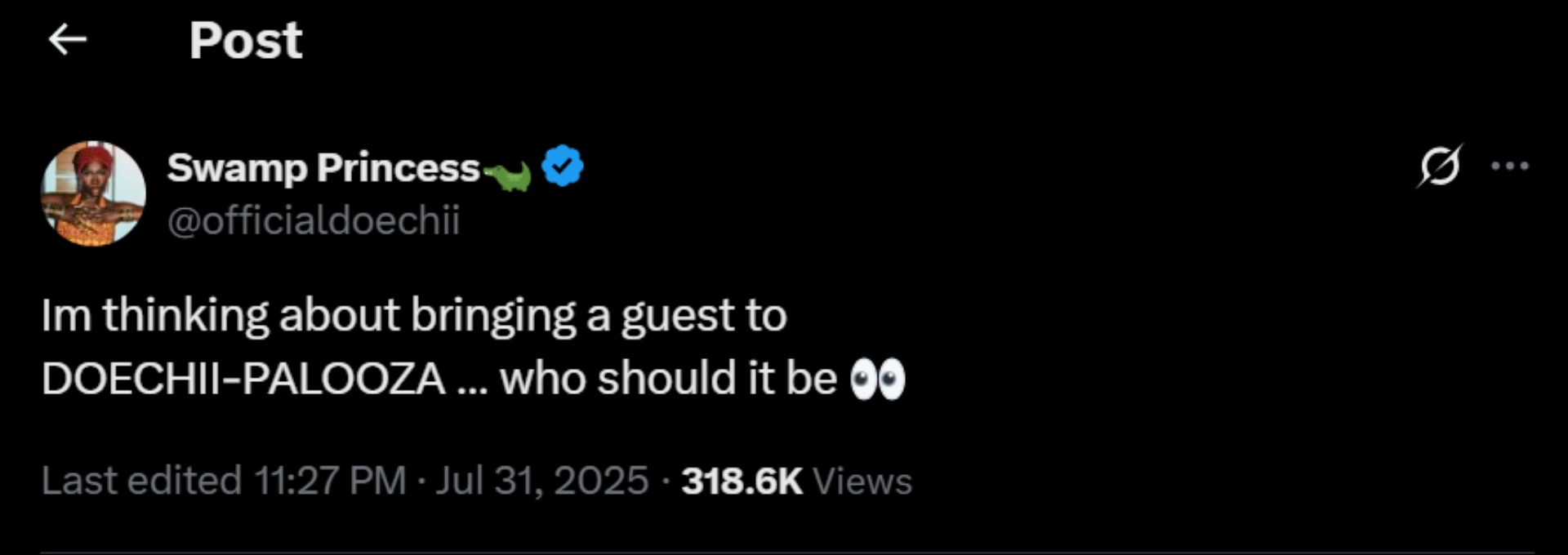Open the three-dot more options menu
1568x555 pixels.
pos(1509,166)
